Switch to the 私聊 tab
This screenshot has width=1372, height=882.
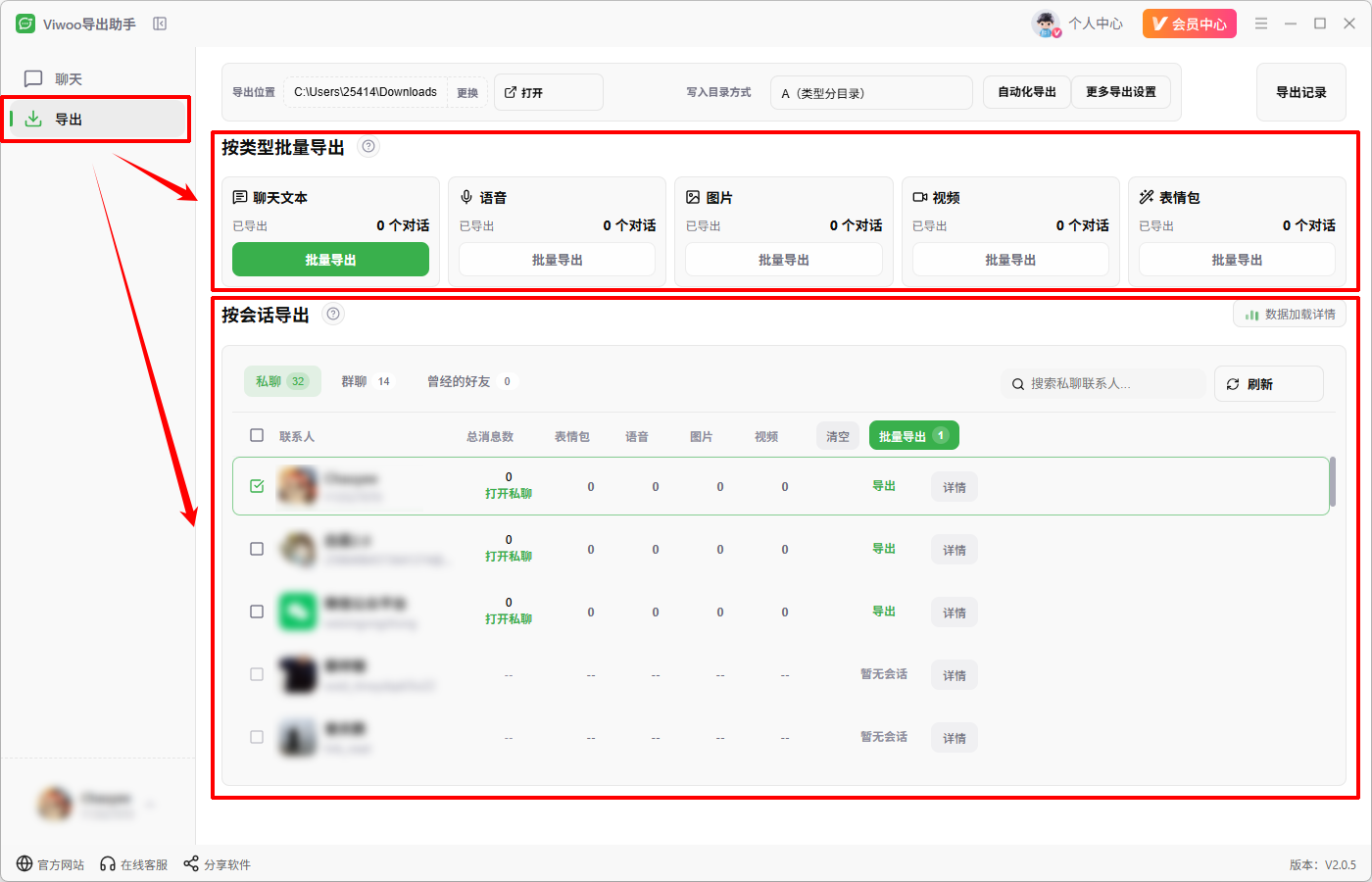[282, 381]
